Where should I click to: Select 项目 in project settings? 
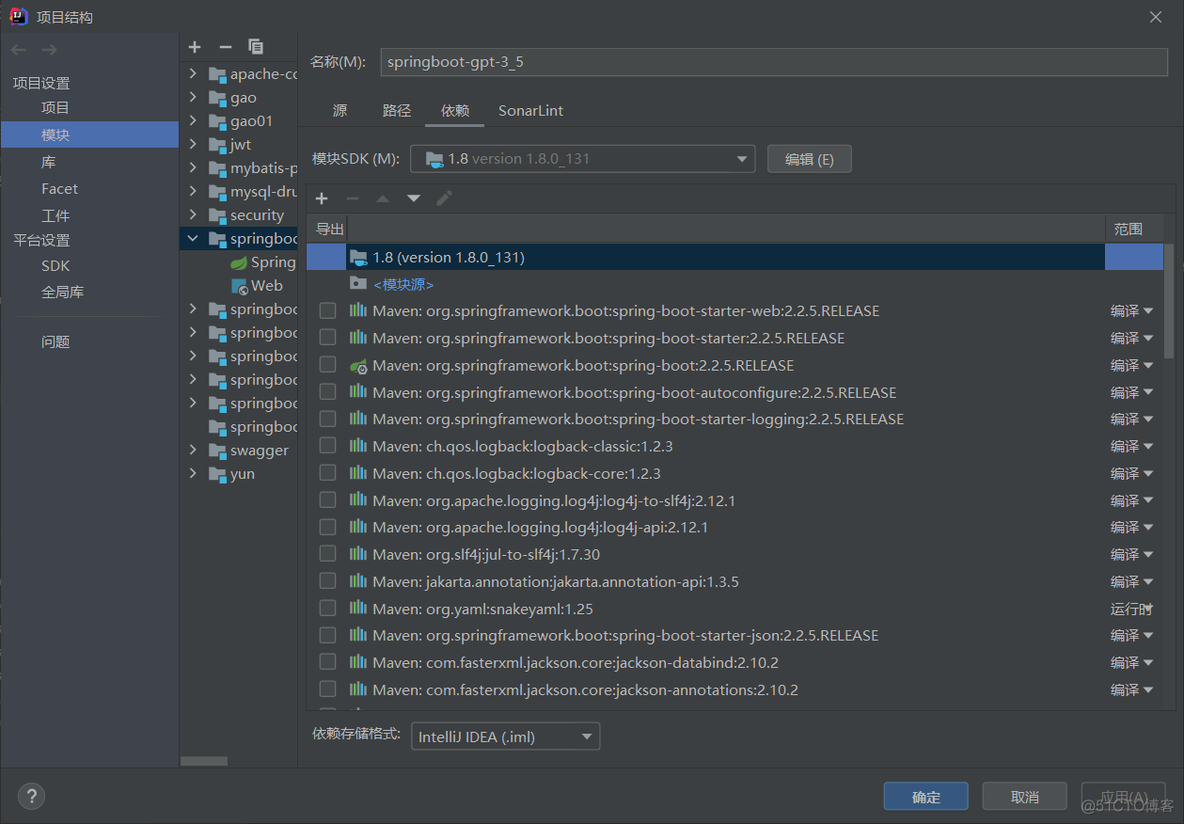[x=55, y=108]
